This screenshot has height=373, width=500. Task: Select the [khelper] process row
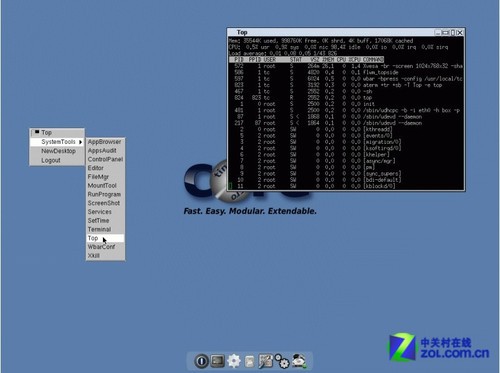[x=346, y=155]
